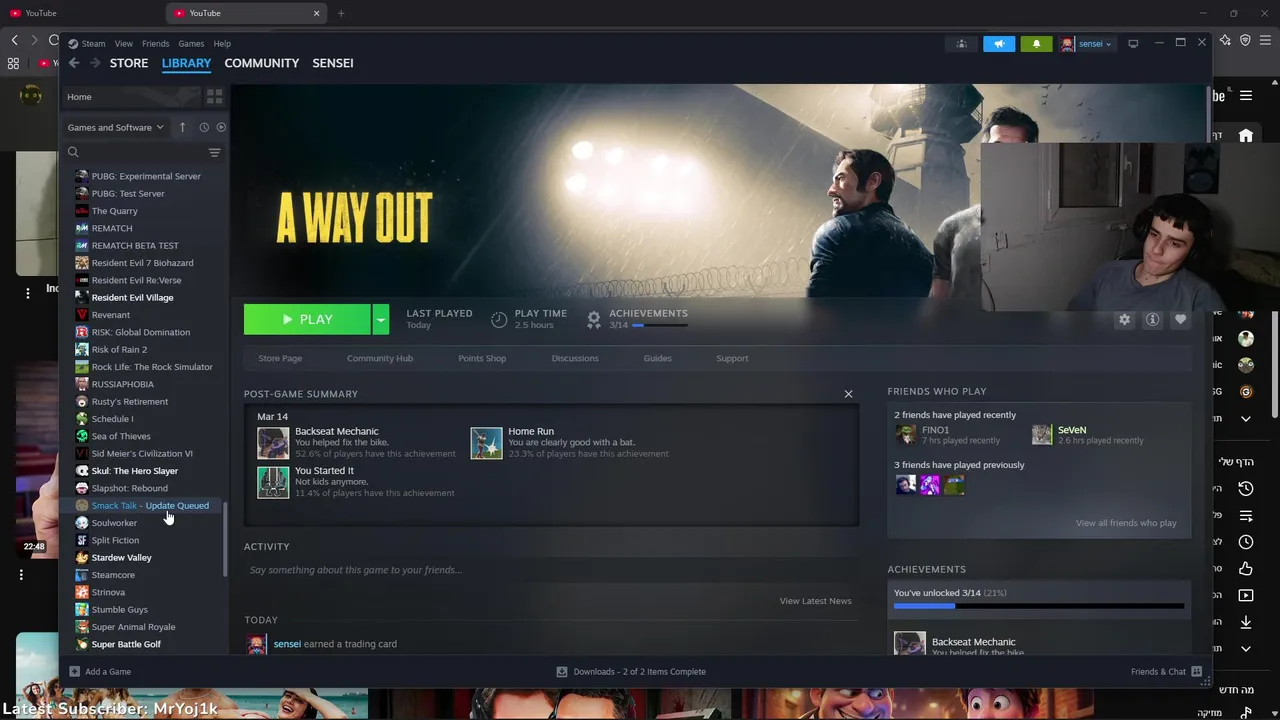Go to the COMMUNITY tab

pos(262,63)
